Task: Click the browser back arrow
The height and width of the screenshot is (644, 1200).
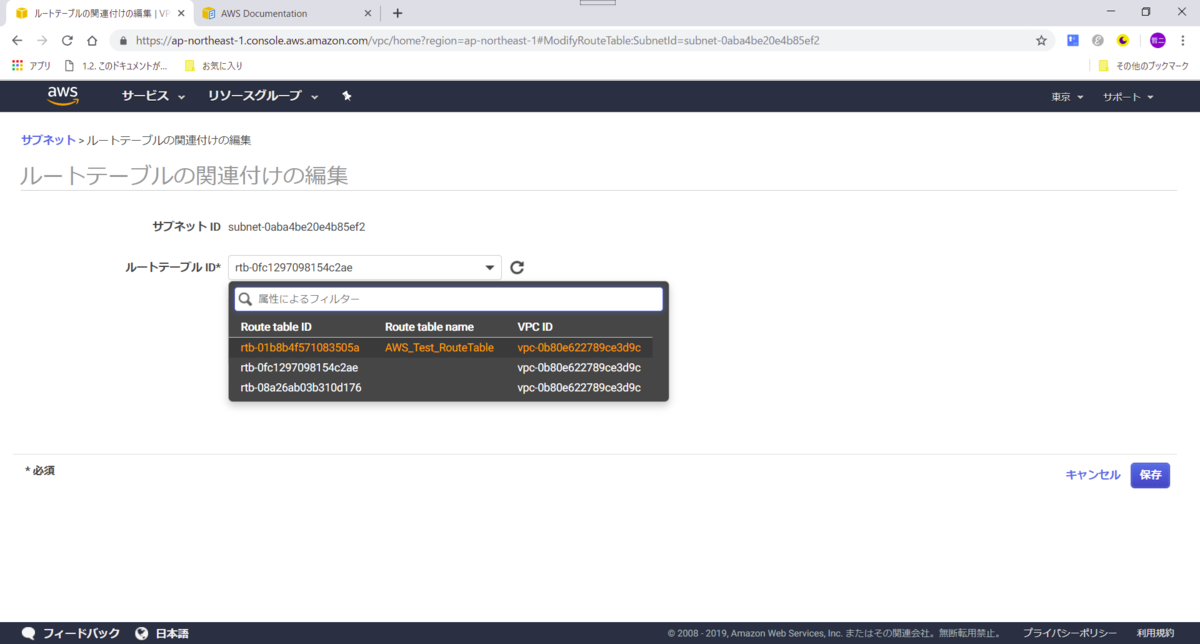Action: coord(17,41)
